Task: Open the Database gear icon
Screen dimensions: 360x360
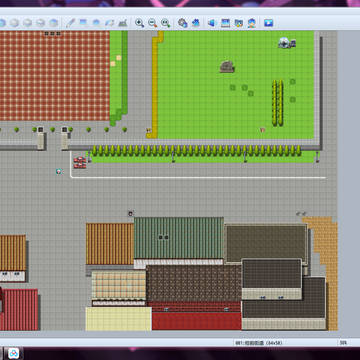Action: point(182,23)
